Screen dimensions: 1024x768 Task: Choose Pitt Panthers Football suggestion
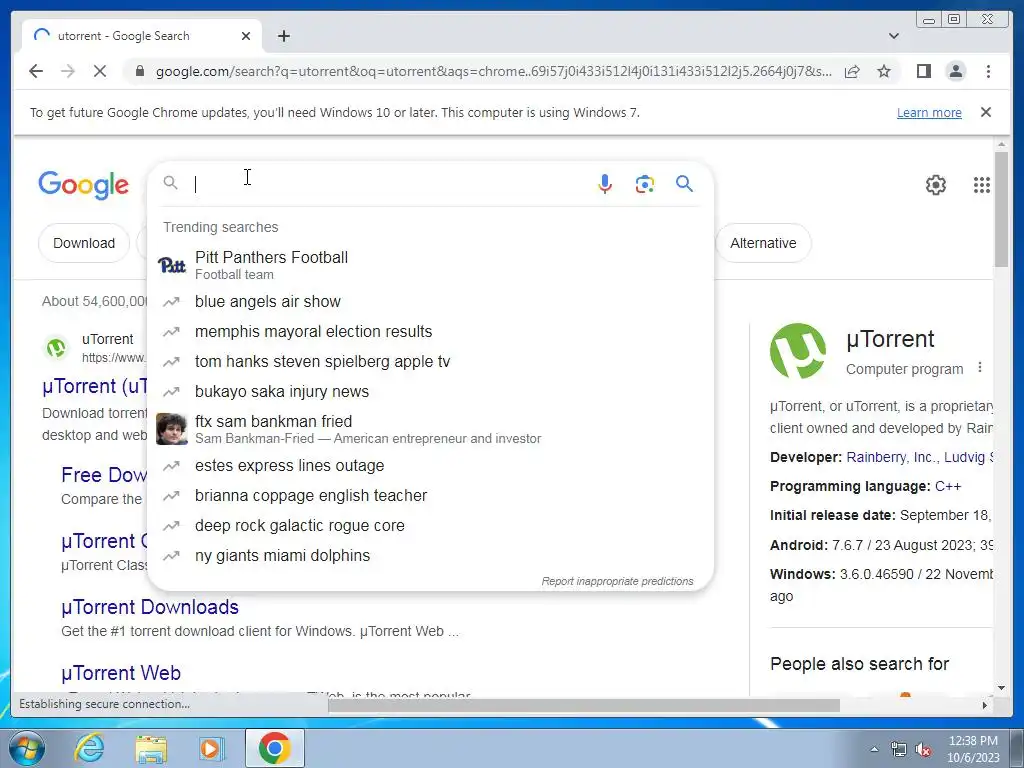(430, 265)
